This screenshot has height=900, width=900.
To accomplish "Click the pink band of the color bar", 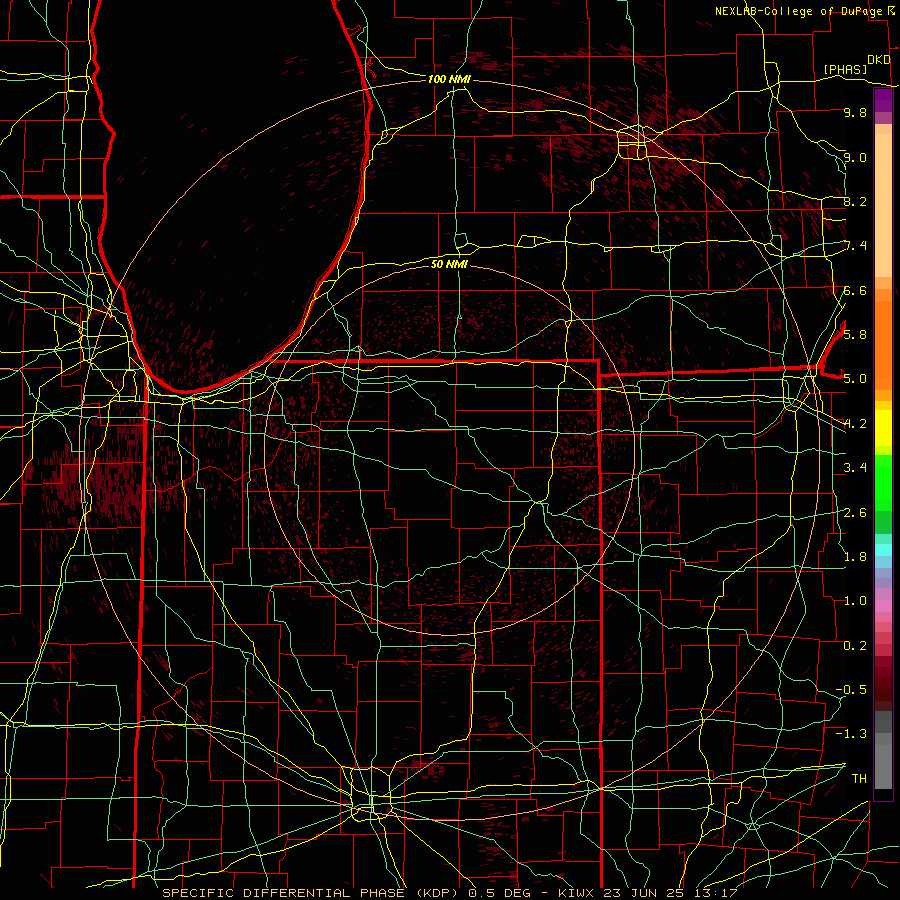I will (883, 606).
